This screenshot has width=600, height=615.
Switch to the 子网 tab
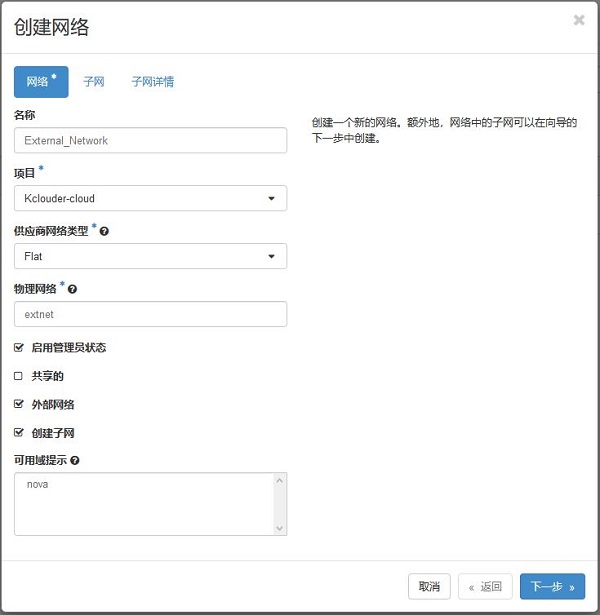pyautogui.click(x=94, y=82)
